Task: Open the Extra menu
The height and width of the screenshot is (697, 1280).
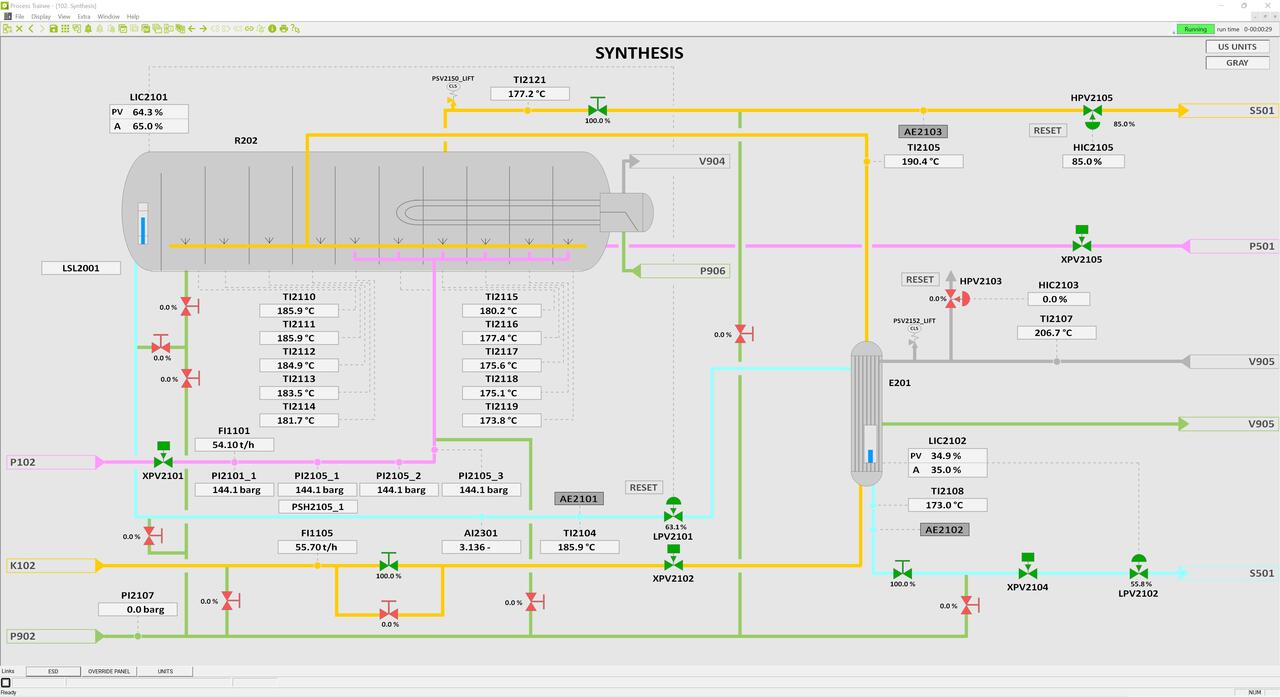Action: (x=84, y=16)
